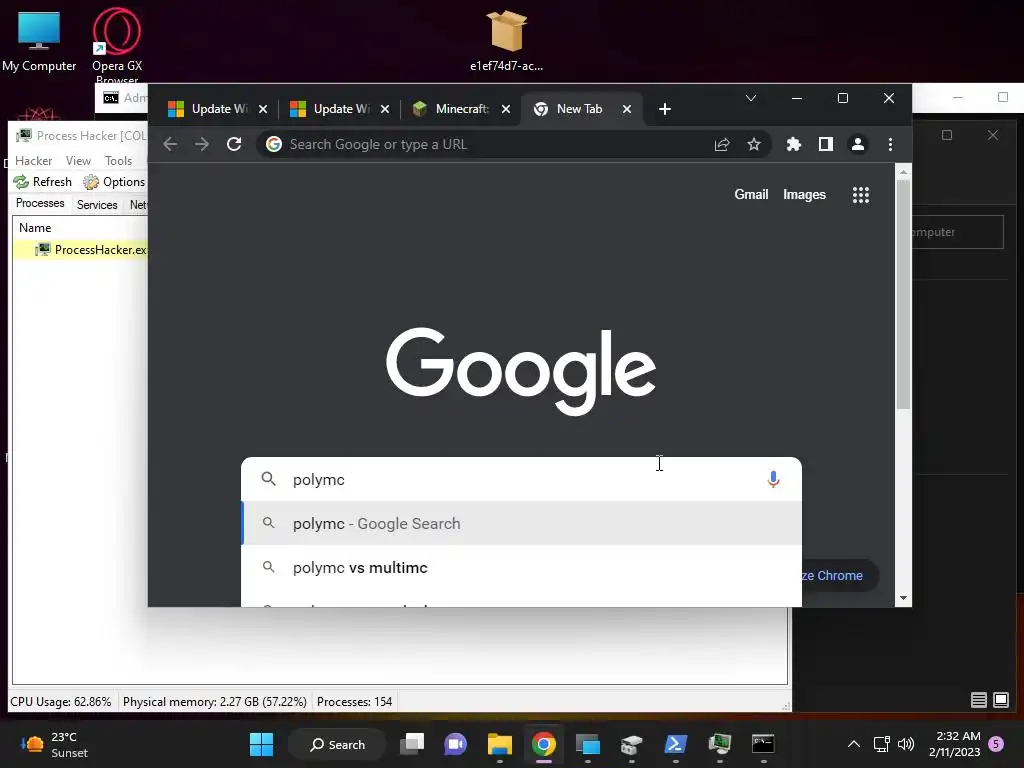Click the CPU Usage status bar entry
This screenshot has width=1024, height=768.
tap(61, 702)
